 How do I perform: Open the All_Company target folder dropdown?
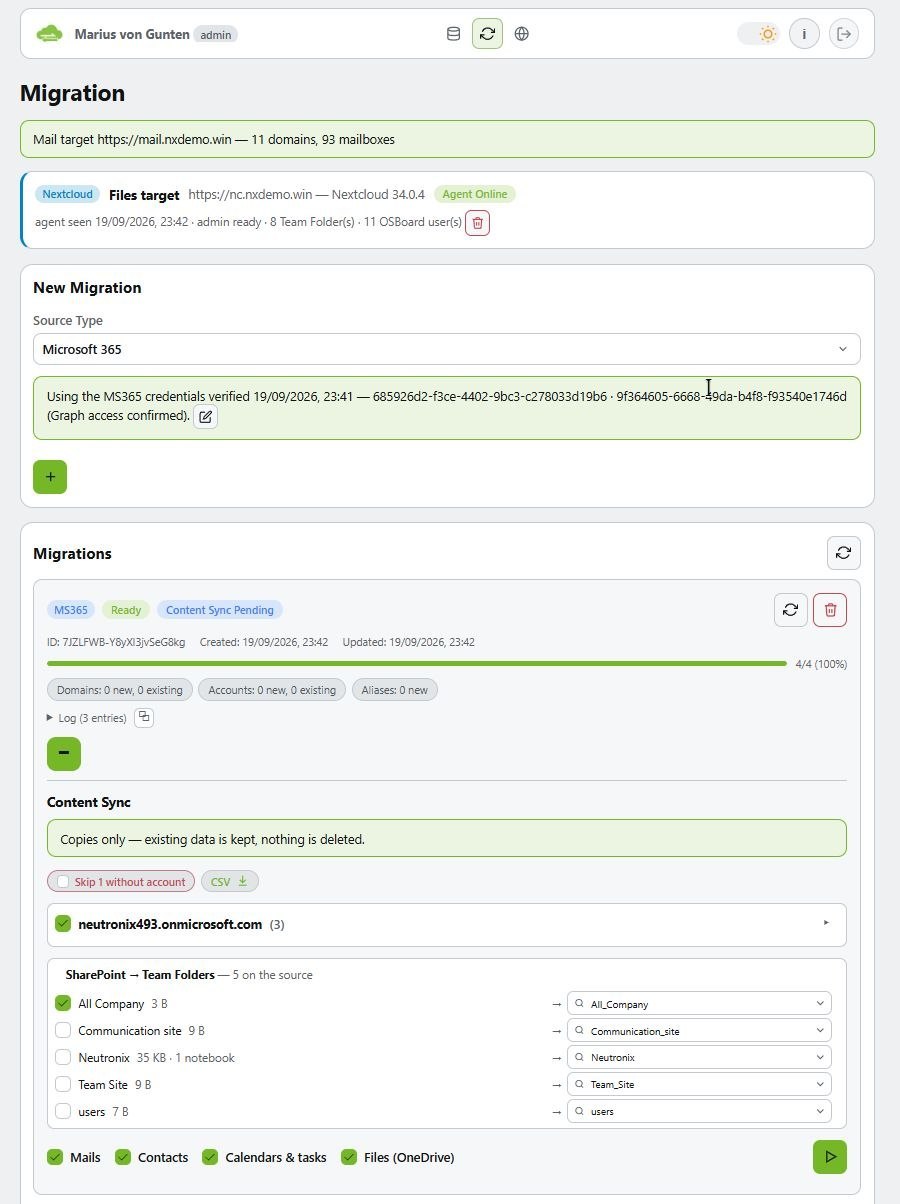click(x=699, y=1004)
